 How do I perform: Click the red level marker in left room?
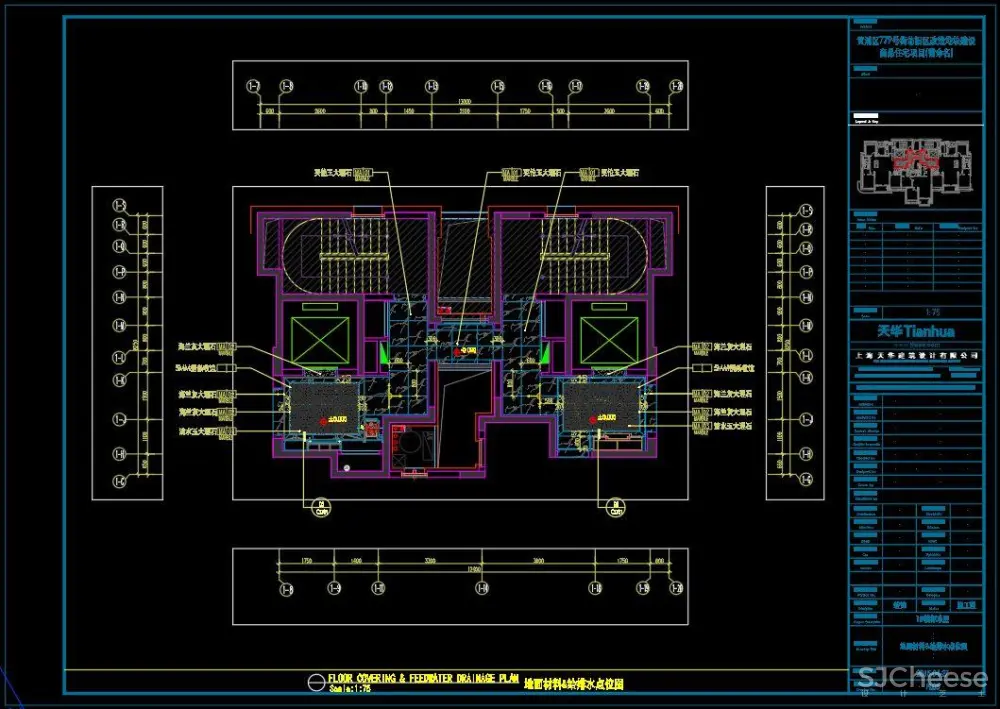click(x=323, y=422)
